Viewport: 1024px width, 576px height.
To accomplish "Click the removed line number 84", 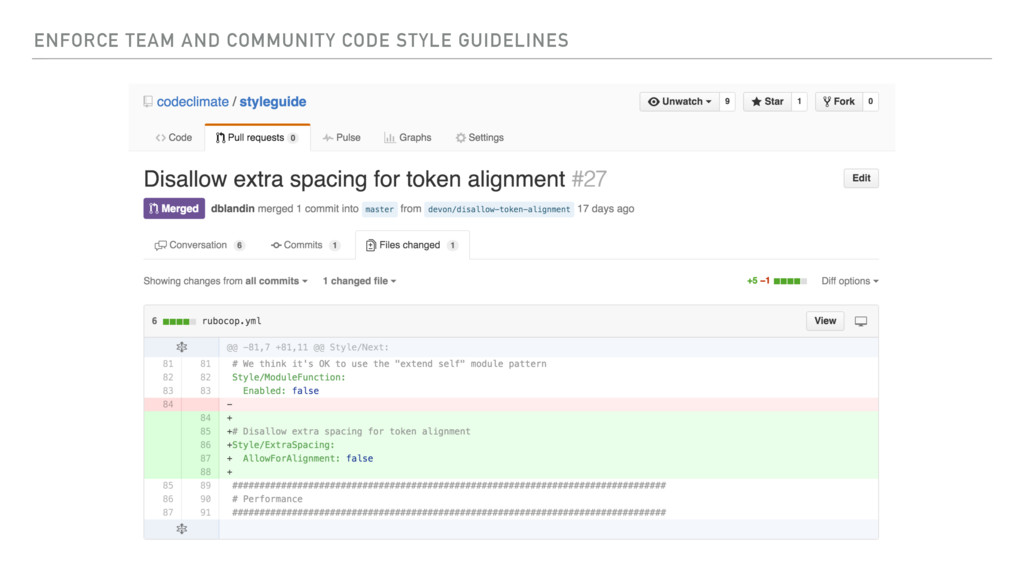I will coord(168,404).
